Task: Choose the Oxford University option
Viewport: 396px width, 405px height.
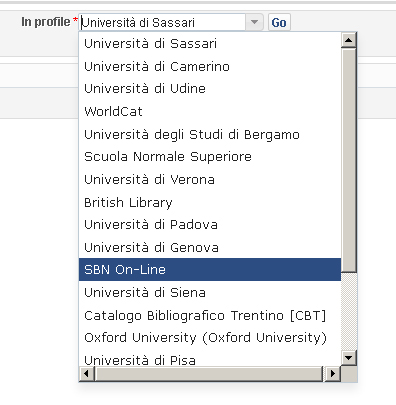Action: pos(210,338)
